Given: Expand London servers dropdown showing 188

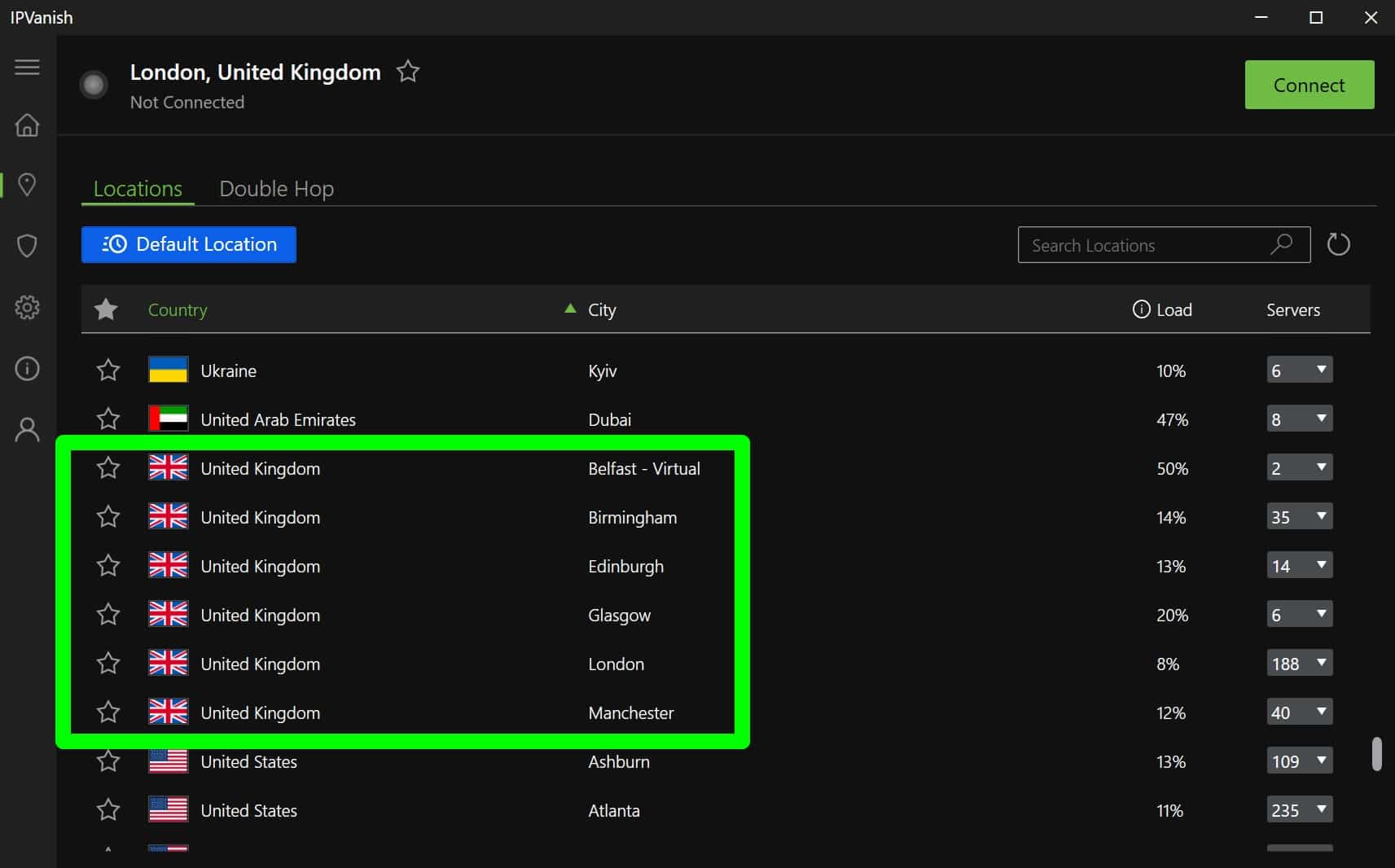Looking at the screenshot, I should (x=1300, y=664).
